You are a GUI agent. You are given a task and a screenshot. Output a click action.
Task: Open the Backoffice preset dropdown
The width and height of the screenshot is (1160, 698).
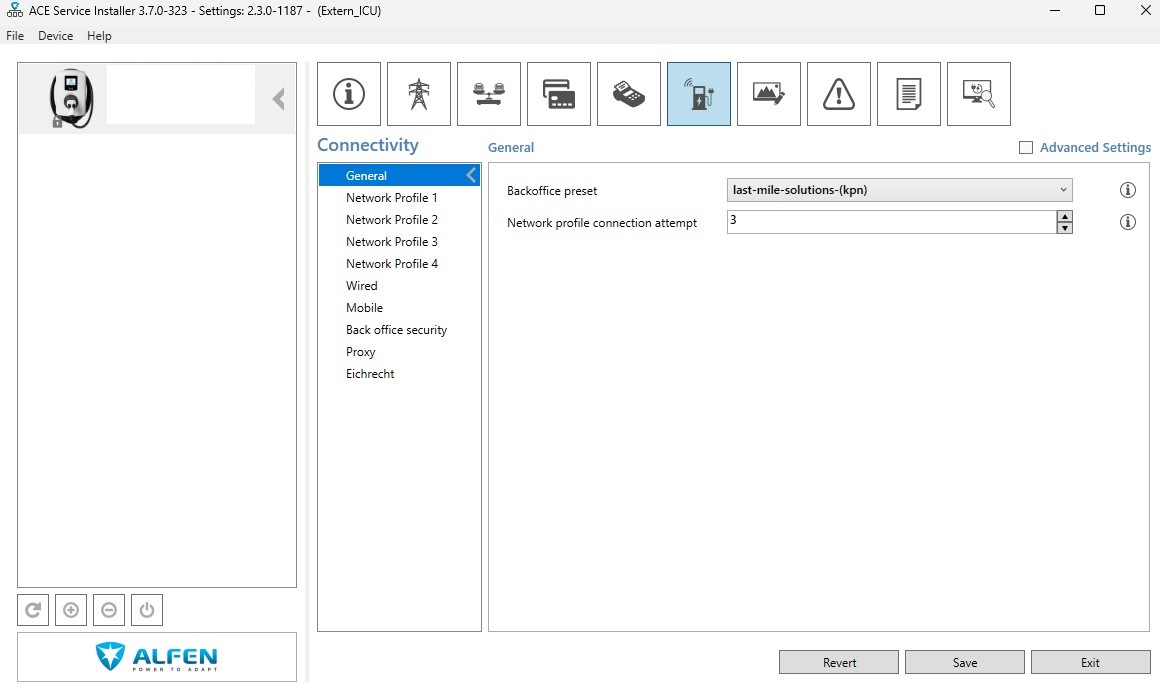click(x=900, y=190)
